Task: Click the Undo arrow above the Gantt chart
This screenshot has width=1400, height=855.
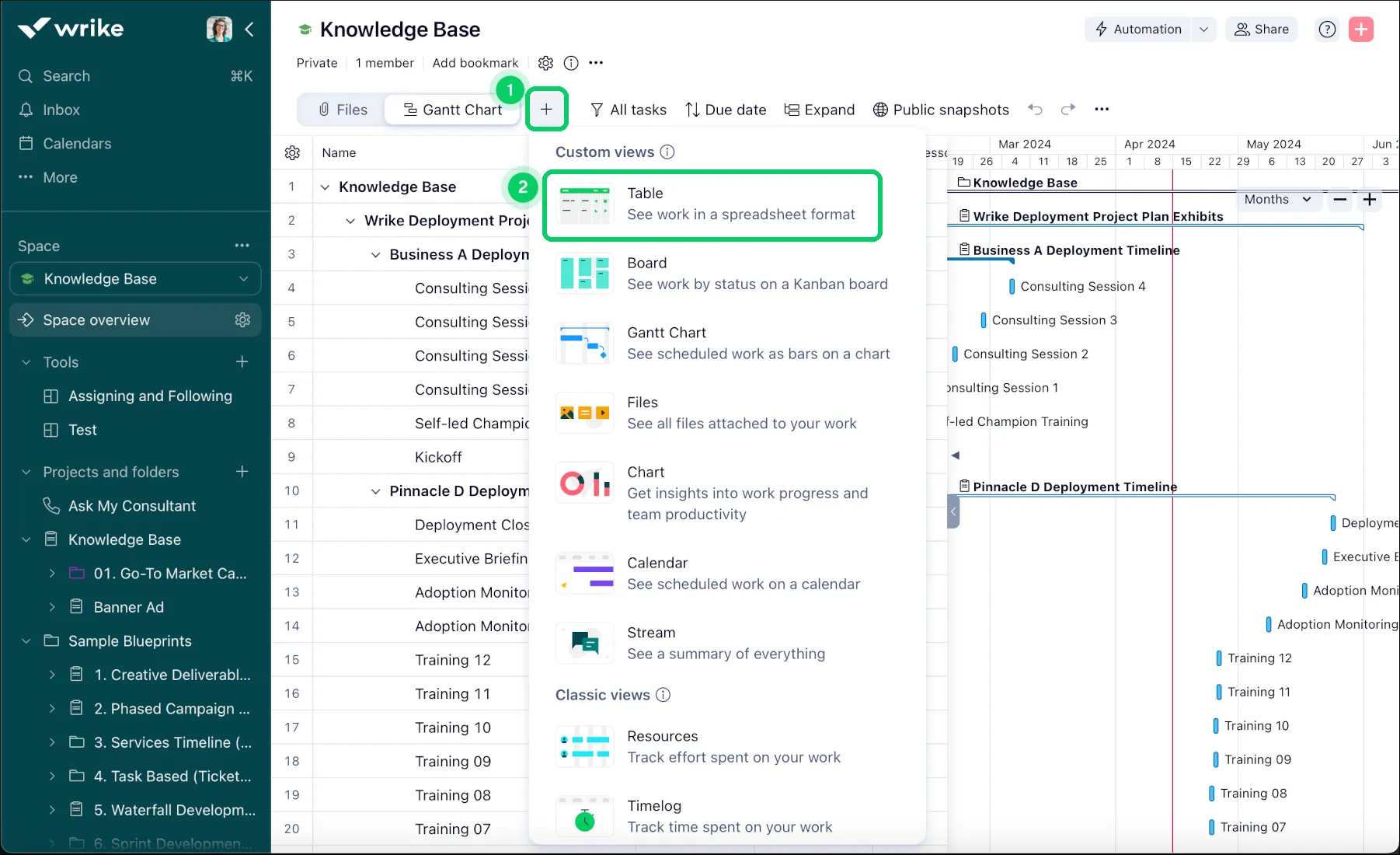Action: pyautogui.click(x=1036, y=109)
